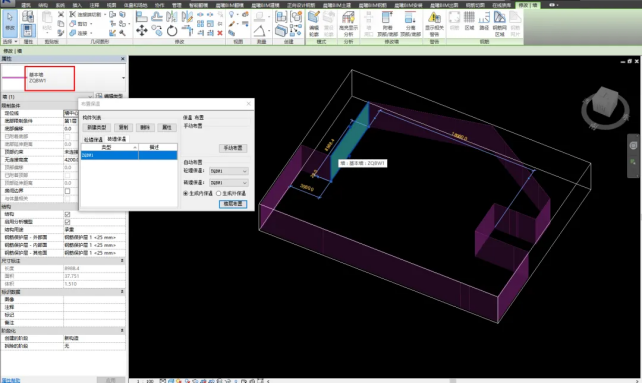Open the masonry wall insulation type dropdown
Screen dimensions: 642x383
[x=228, y=183]
